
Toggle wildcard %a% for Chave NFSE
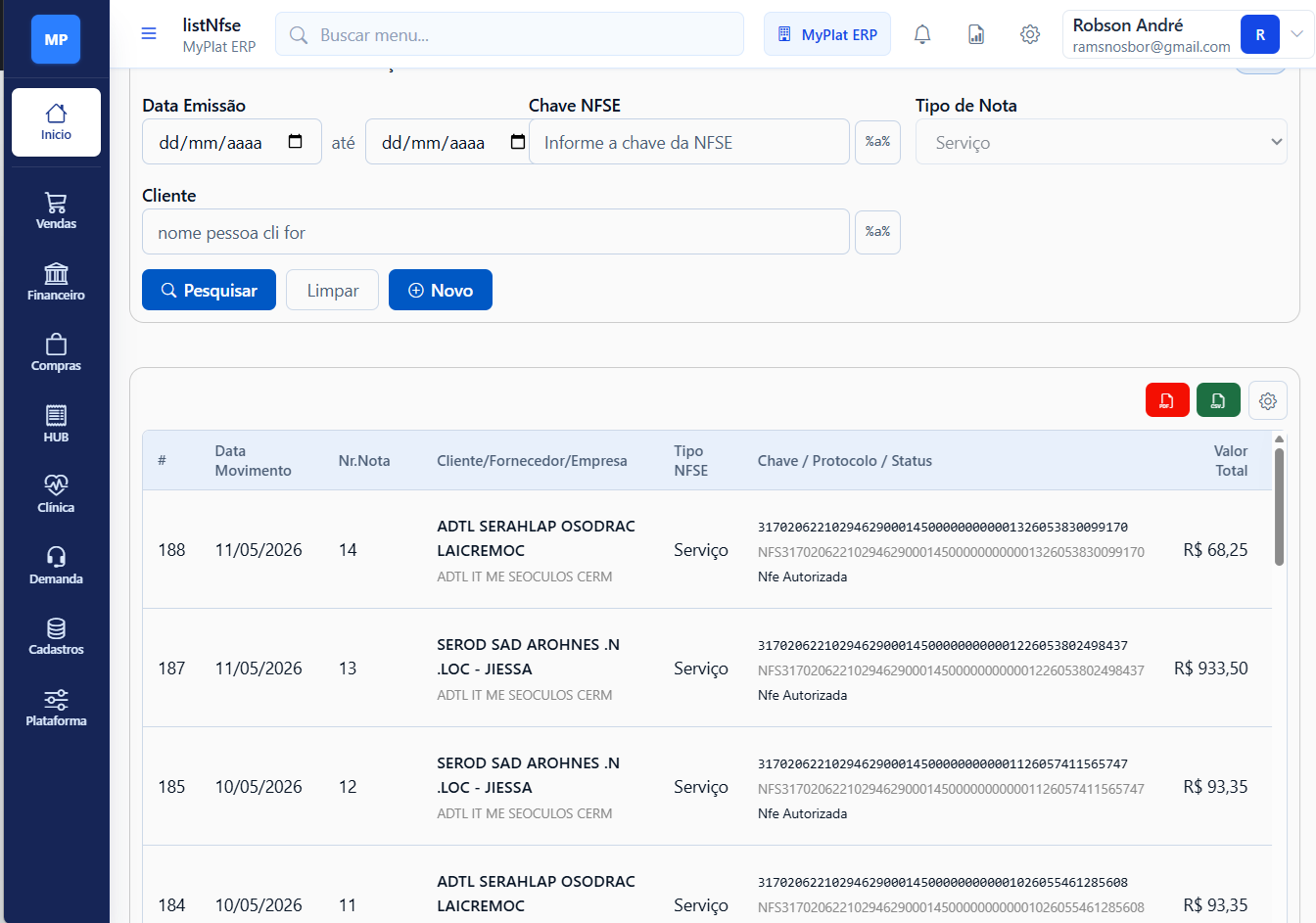(877, 142)
